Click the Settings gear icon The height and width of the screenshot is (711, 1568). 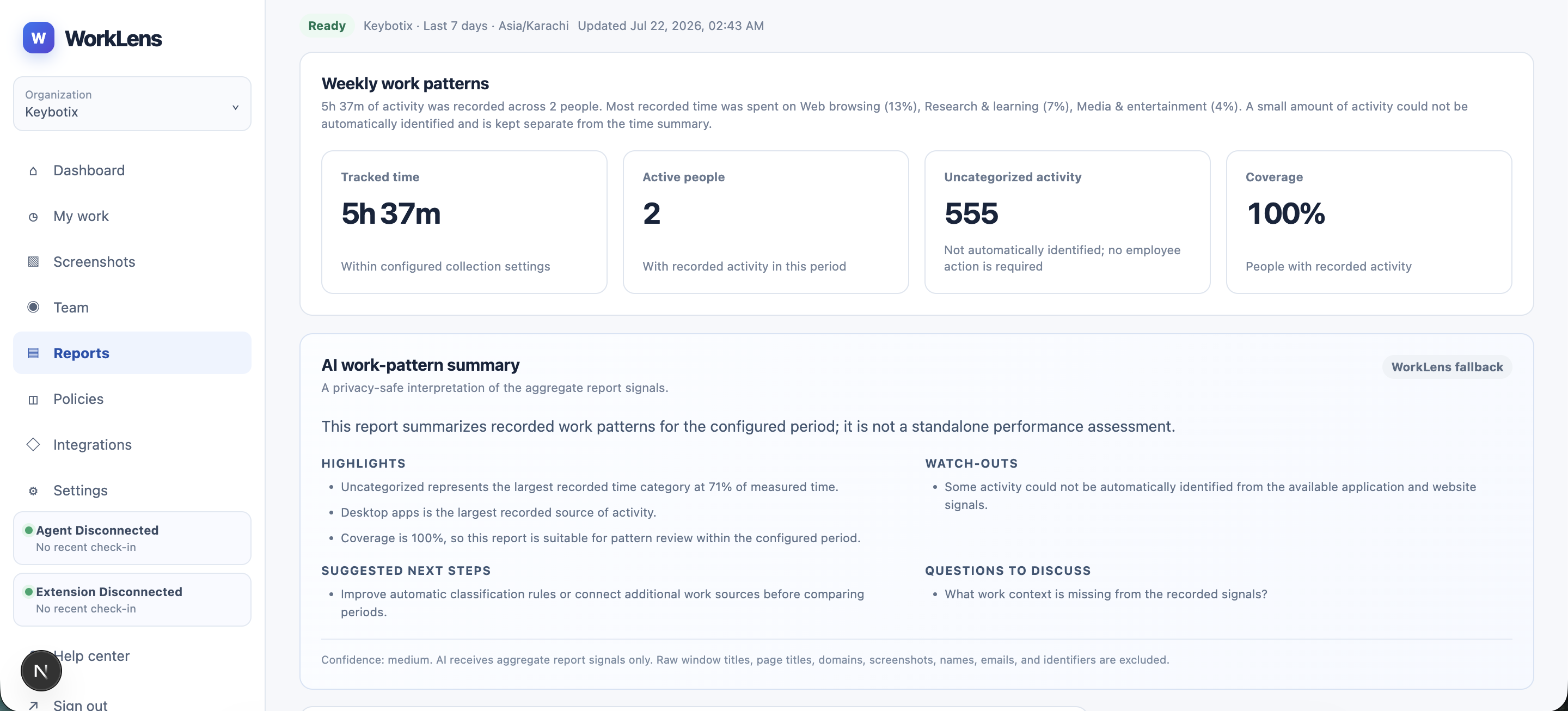[x=33, y=491]
